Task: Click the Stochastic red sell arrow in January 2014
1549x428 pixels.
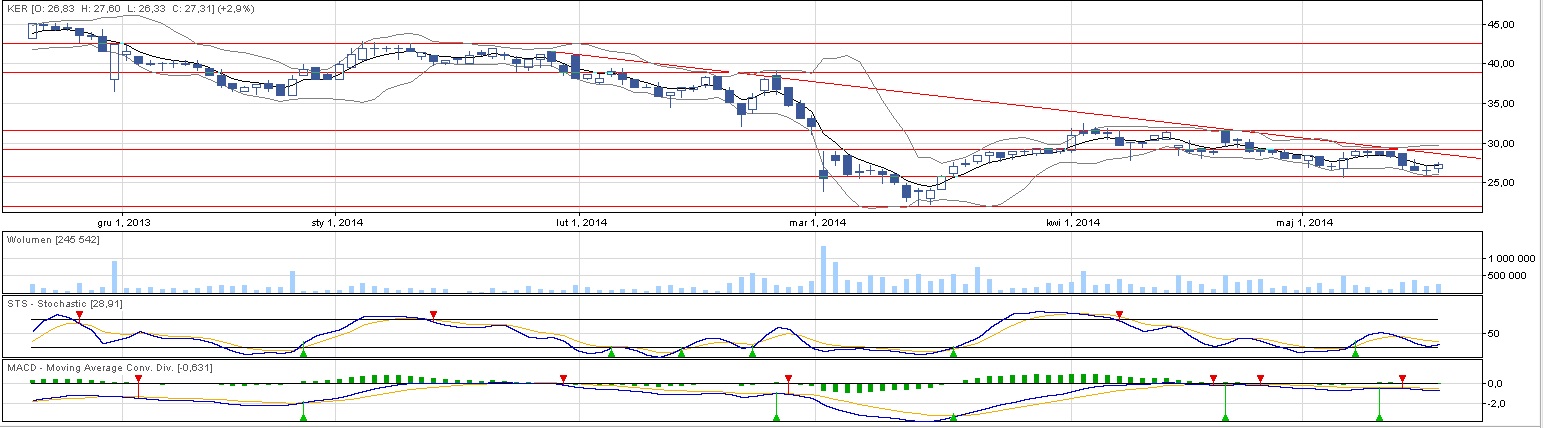Action: [x=433, y=315]
